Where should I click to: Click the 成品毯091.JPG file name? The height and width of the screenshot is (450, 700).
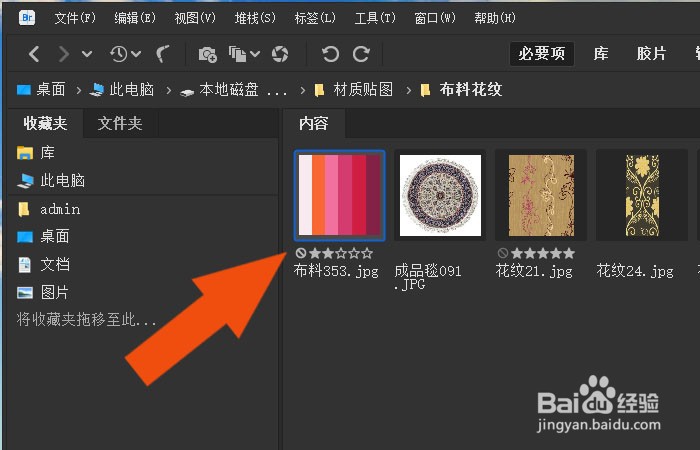[428, 277]
